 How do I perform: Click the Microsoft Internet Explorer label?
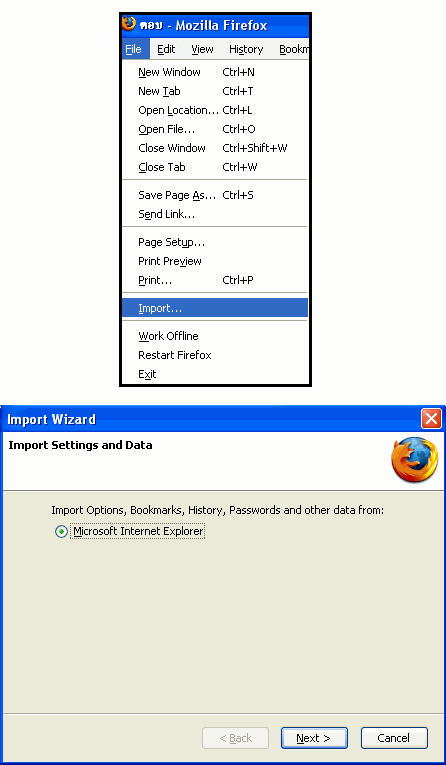[x=138, y=531]
